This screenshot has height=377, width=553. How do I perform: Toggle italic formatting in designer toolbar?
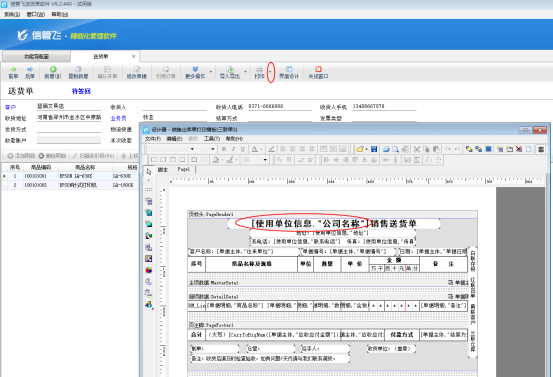(233, 149)
